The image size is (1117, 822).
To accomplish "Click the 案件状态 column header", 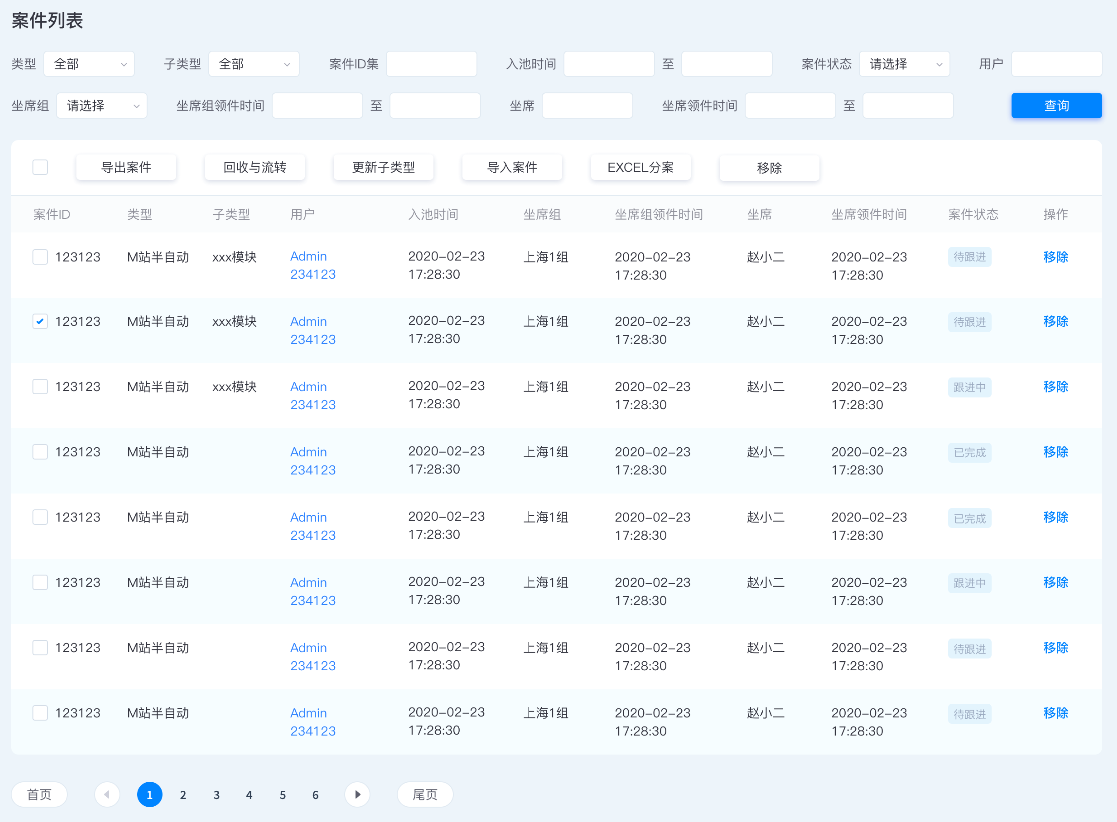I will point(973,214).
